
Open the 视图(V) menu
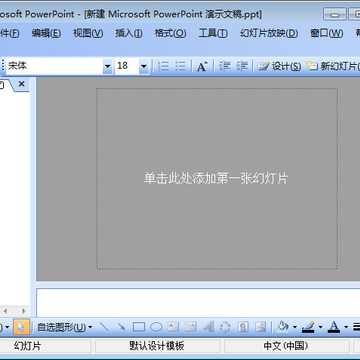coord(88,33)
